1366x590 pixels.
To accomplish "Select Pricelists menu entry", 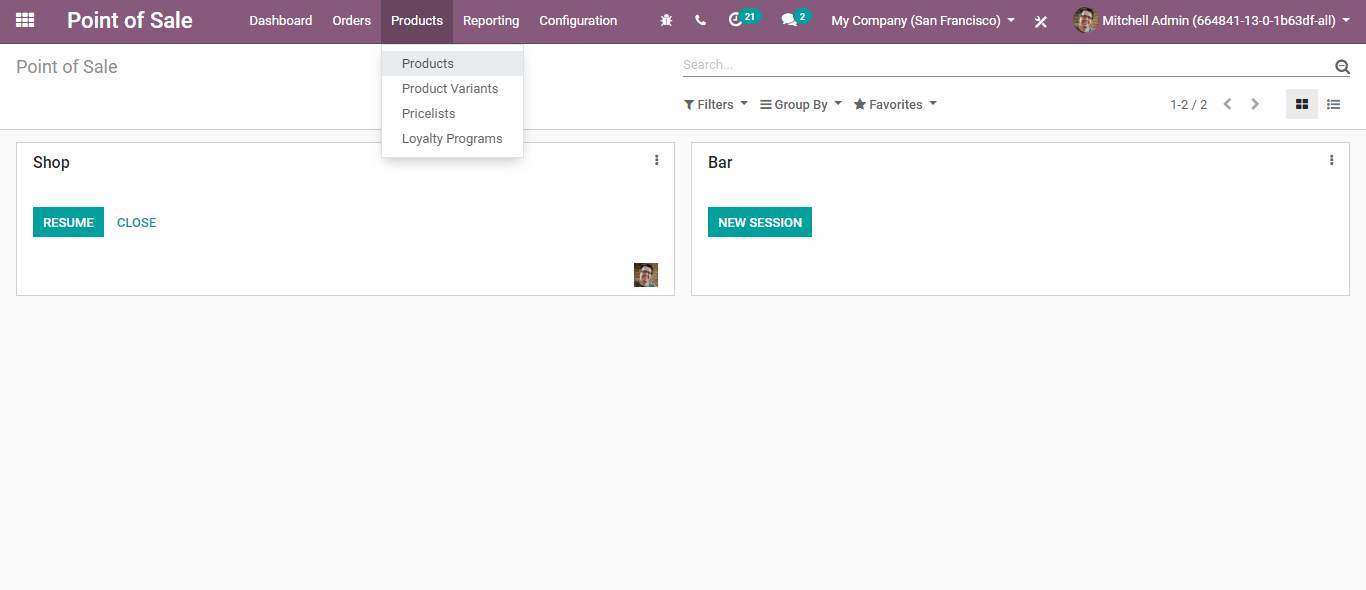I will tap(452, 113).
